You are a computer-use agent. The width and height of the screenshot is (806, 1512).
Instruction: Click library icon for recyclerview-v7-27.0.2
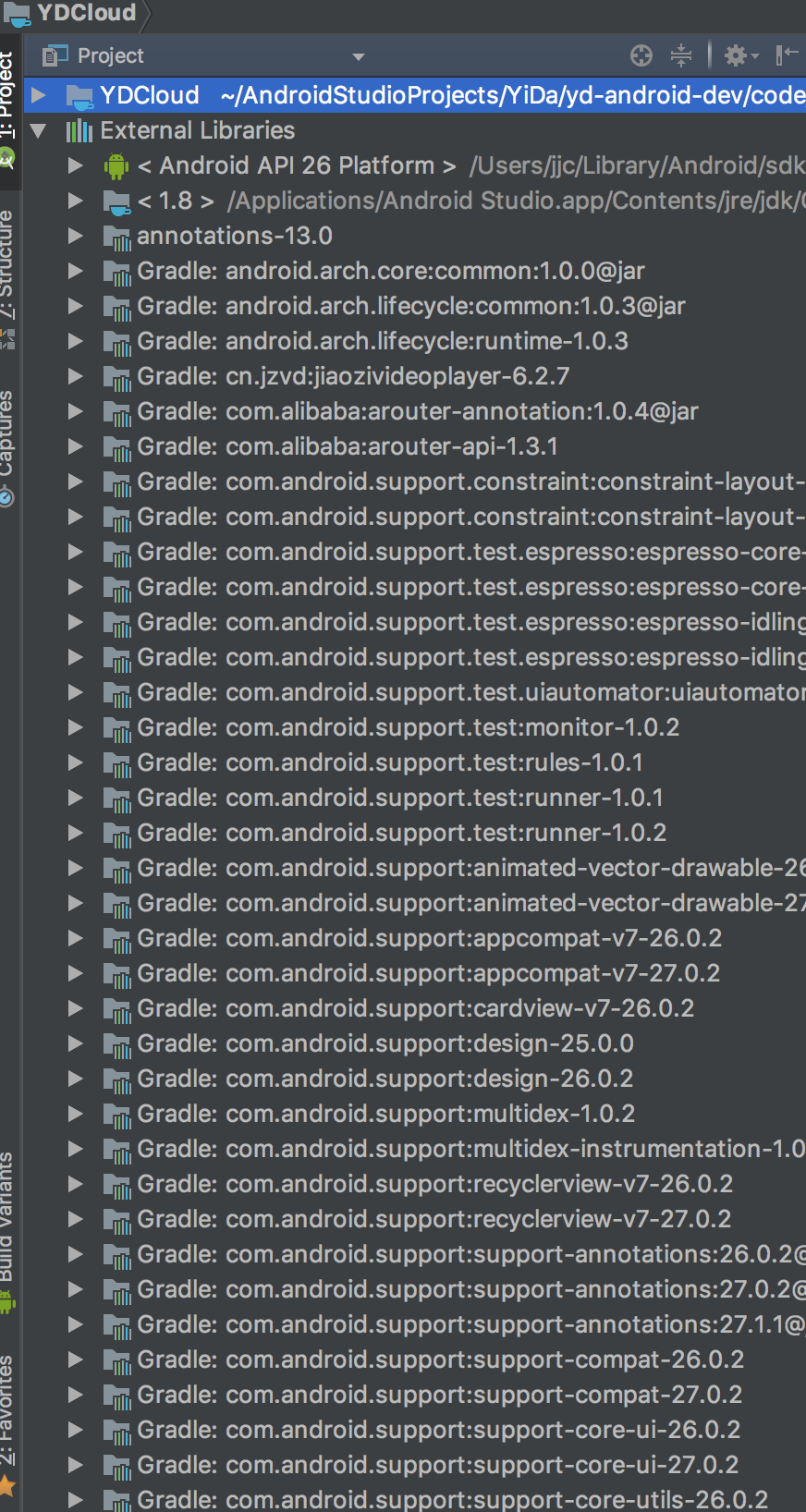coord(116,1221)
